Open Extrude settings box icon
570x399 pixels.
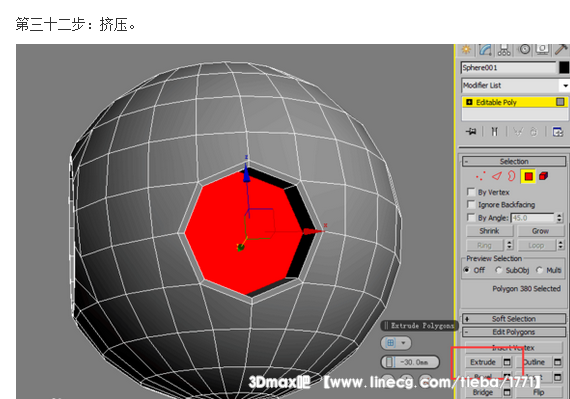click(x=507, y=362)
